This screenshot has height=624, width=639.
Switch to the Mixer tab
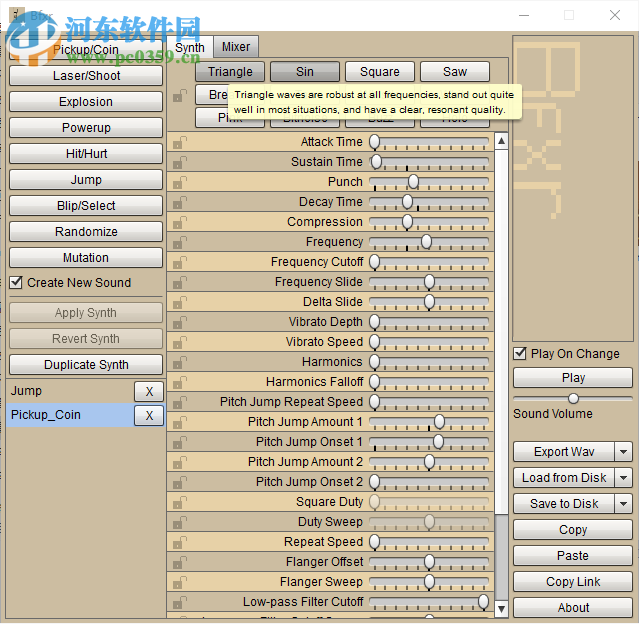point(236,47)
